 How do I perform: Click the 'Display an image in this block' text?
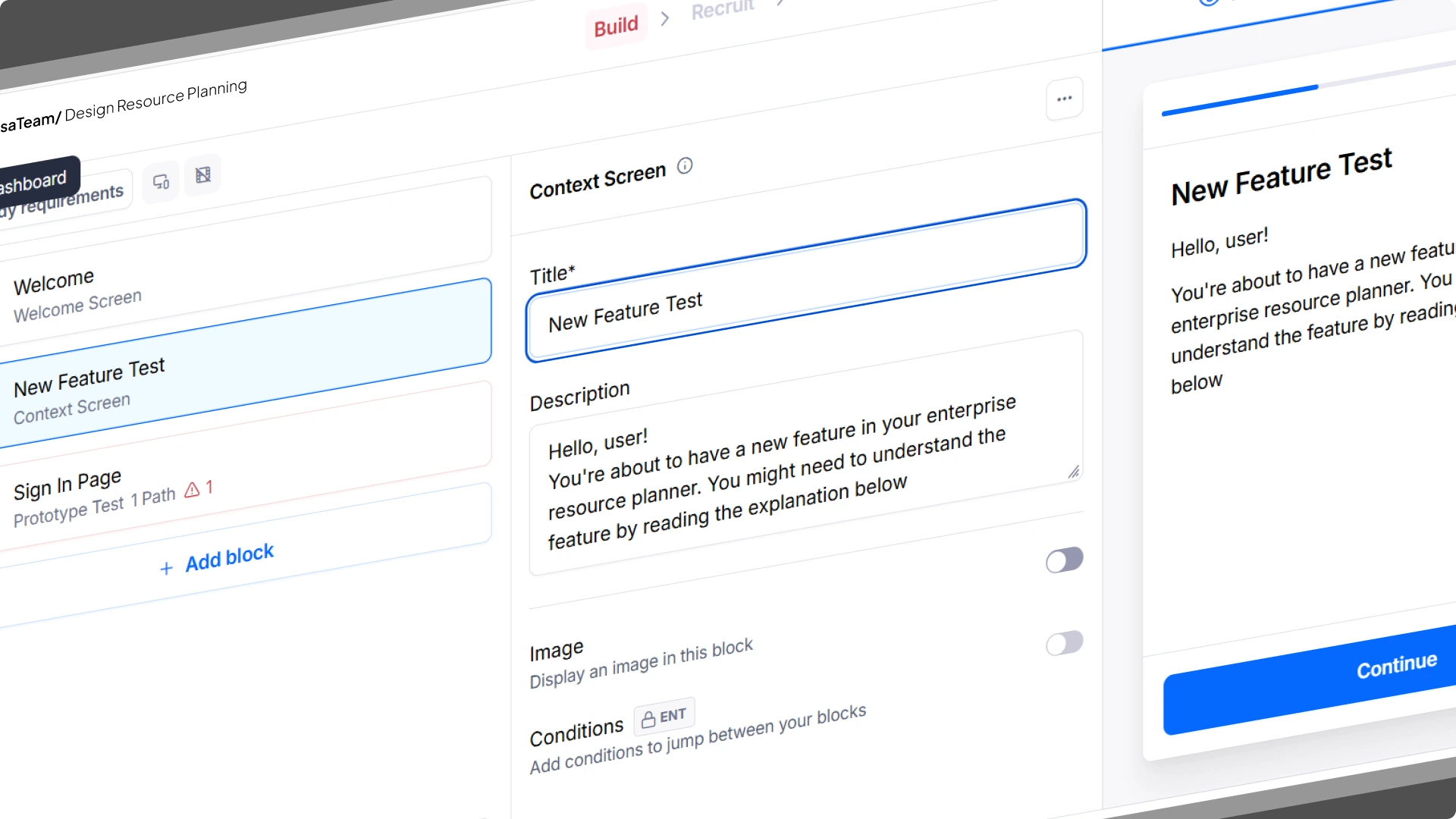coord(641,664)
